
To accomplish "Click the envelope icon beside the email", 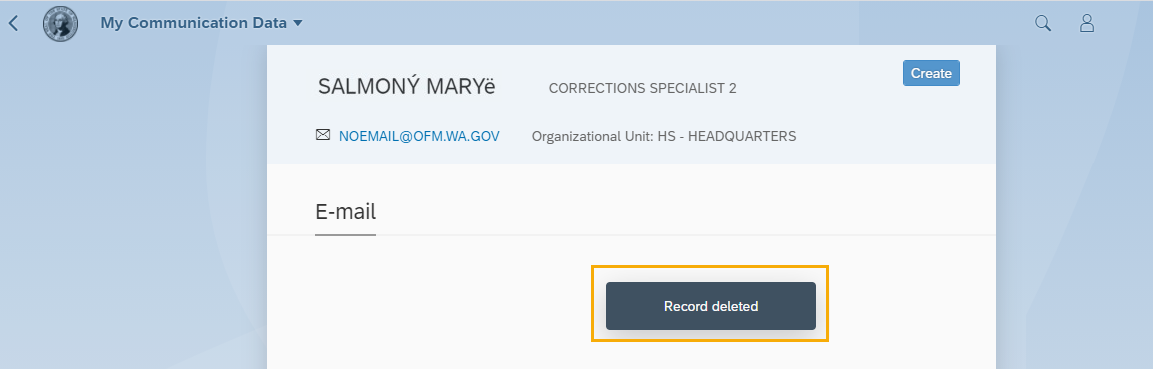I will [x=323, y=135].
